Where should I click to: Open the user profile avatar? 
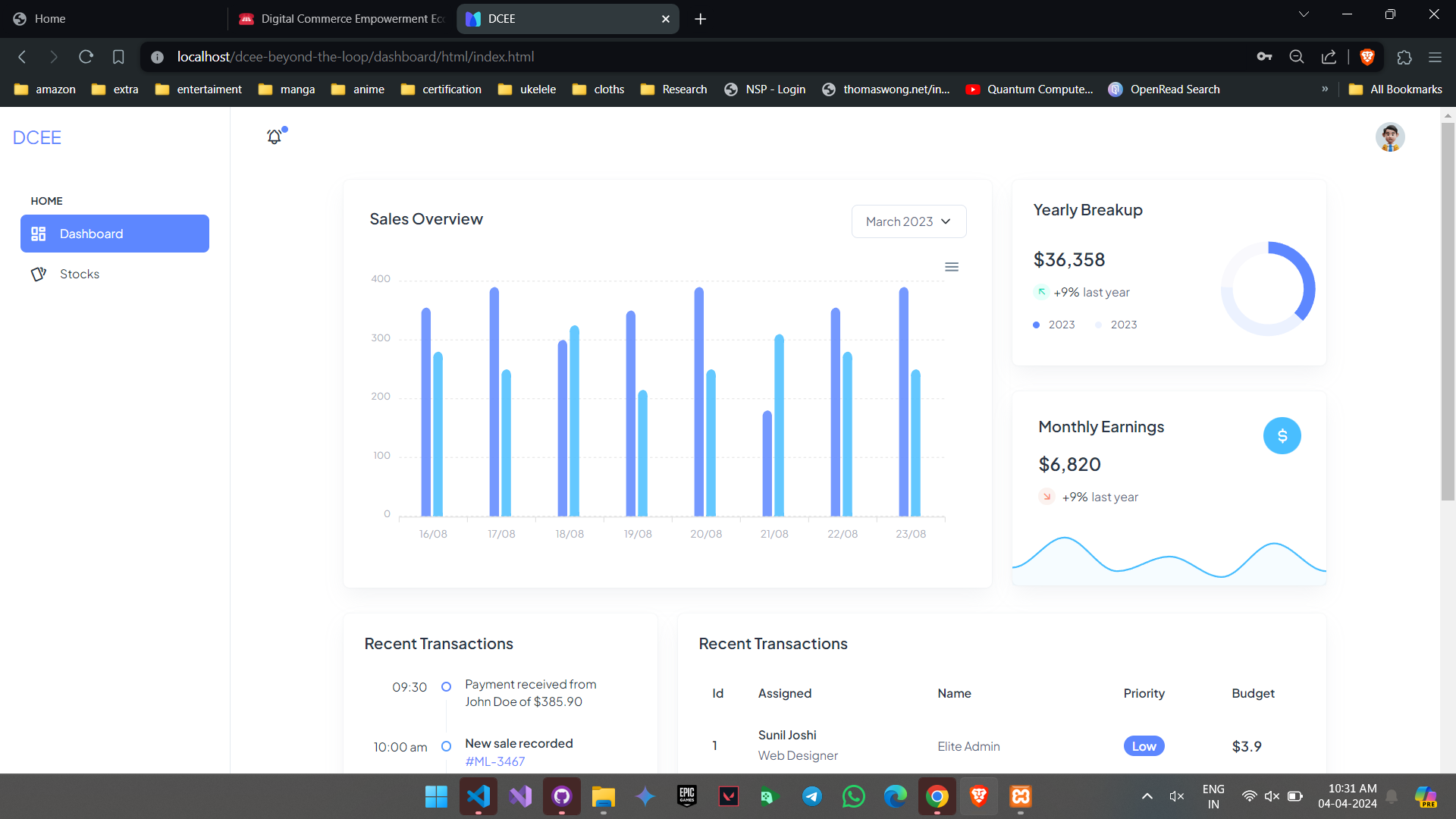pyautogui.click(x=1390, y=137)
